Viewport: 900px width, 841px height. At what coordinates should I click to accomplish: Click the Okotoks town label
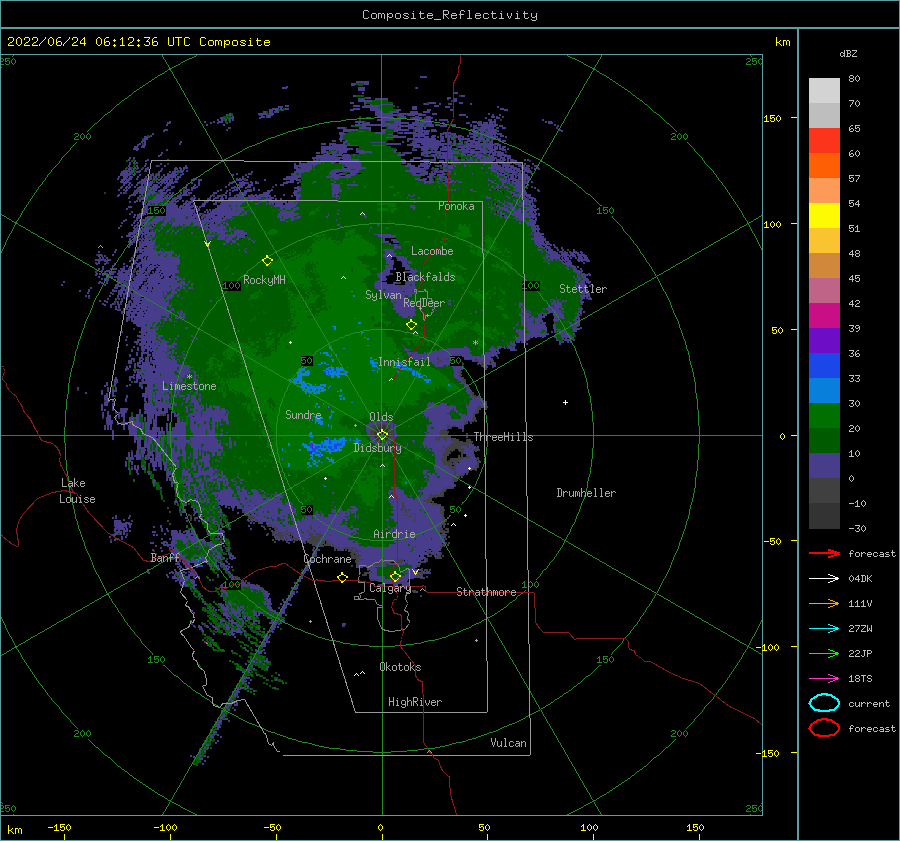[x=400, y=667]
